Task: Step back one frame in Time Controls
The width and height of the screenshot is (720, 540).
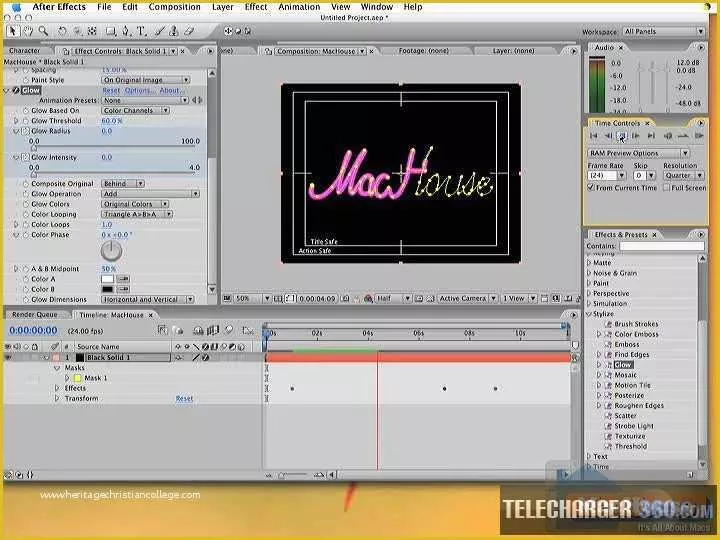Action: [608, 136]
